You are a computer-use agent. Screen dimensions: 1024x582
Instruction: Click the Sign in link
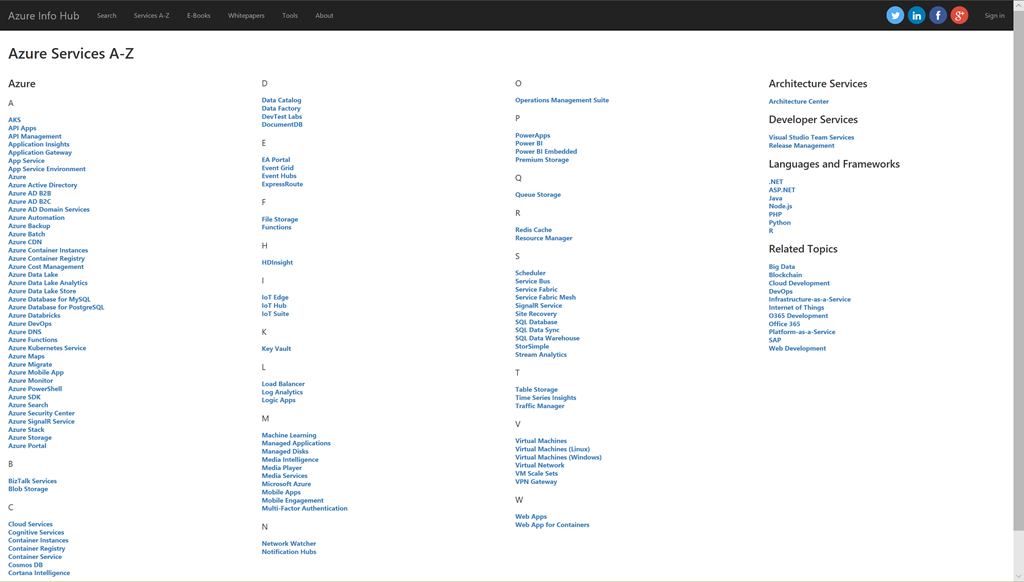(994, 16)
